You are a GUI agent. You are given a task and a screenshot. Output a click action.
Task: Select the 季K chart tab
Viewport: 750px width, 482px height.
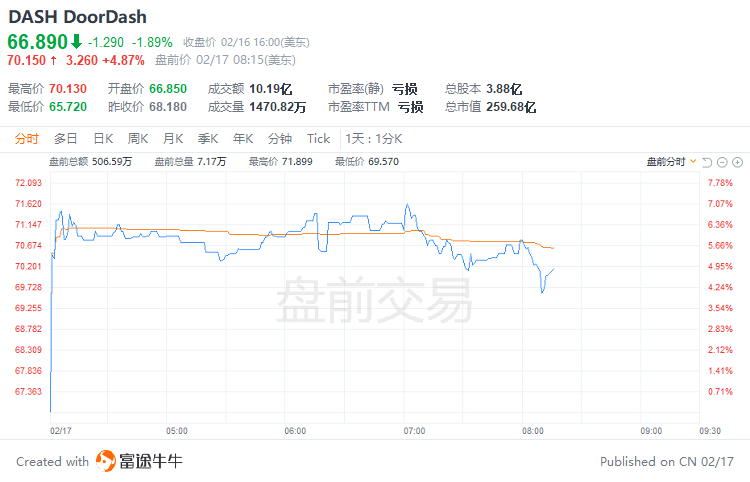click(x=208, y=139)
